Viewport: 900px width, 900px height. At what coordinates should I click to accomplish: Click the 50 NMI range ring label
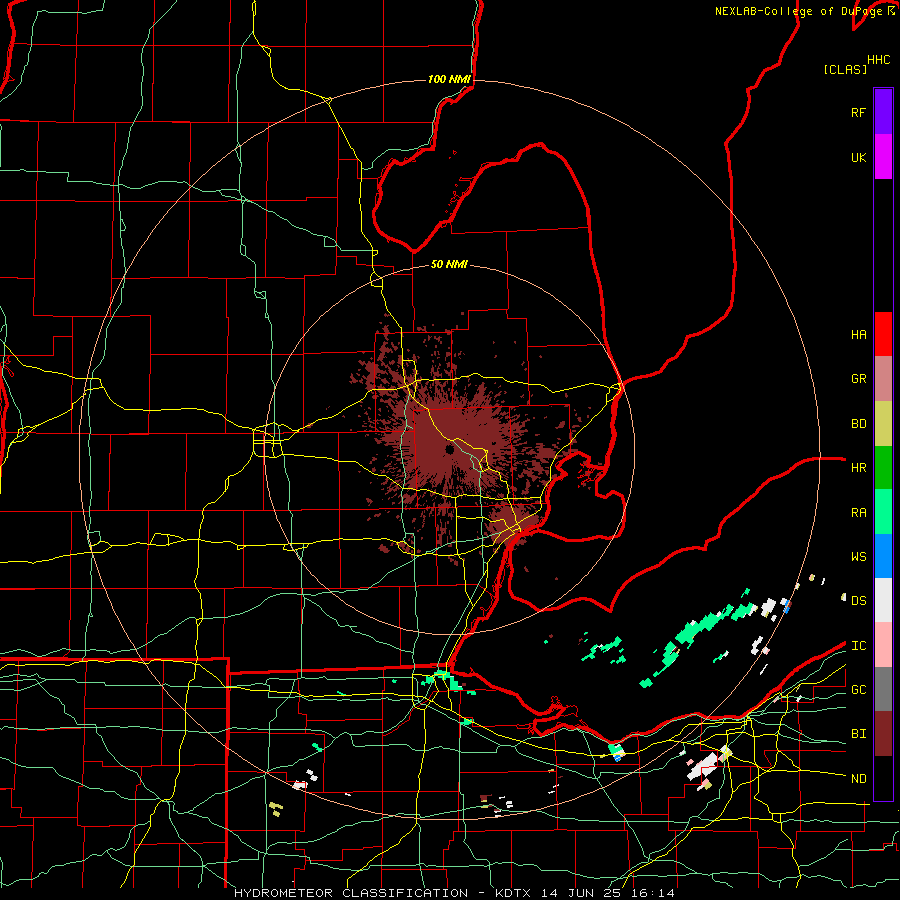[449, 264]
